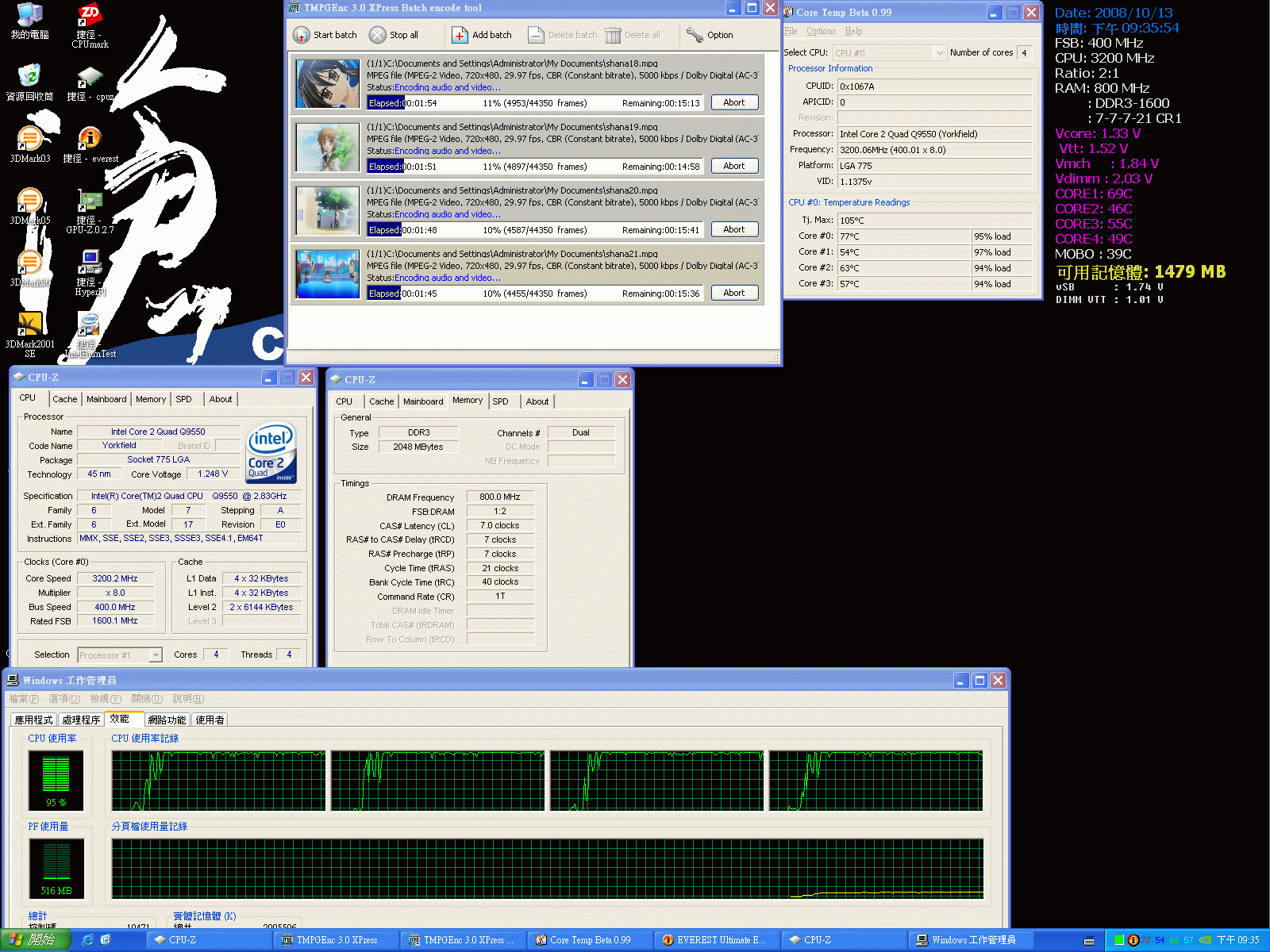Screen dimensions: 1270x952
Task: Open CPUmark shortcut on desktop
Action: point(90,25)
